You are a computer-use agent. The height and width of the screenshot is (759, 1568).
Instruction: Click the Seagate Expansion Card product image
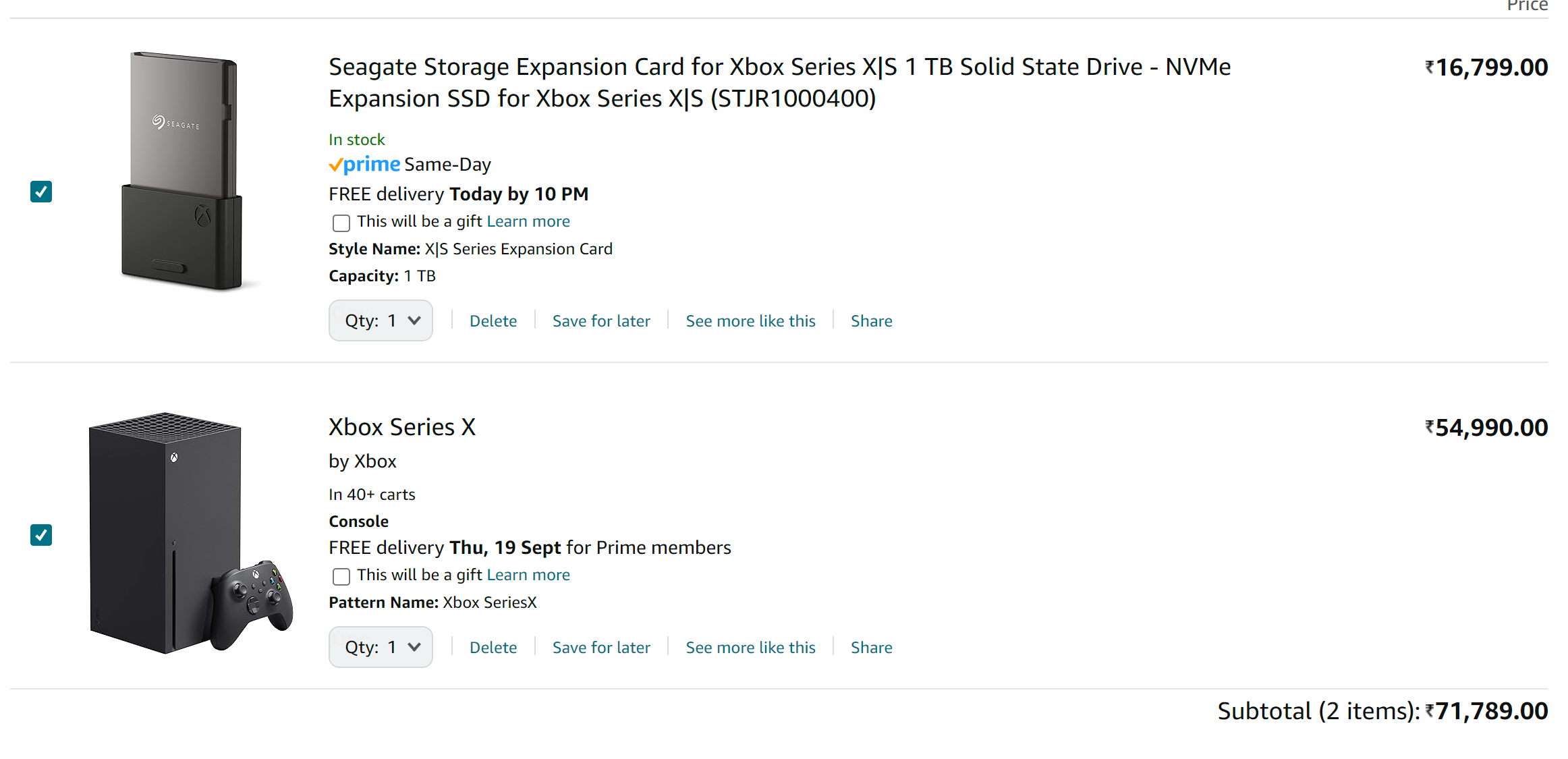point(182,171)
